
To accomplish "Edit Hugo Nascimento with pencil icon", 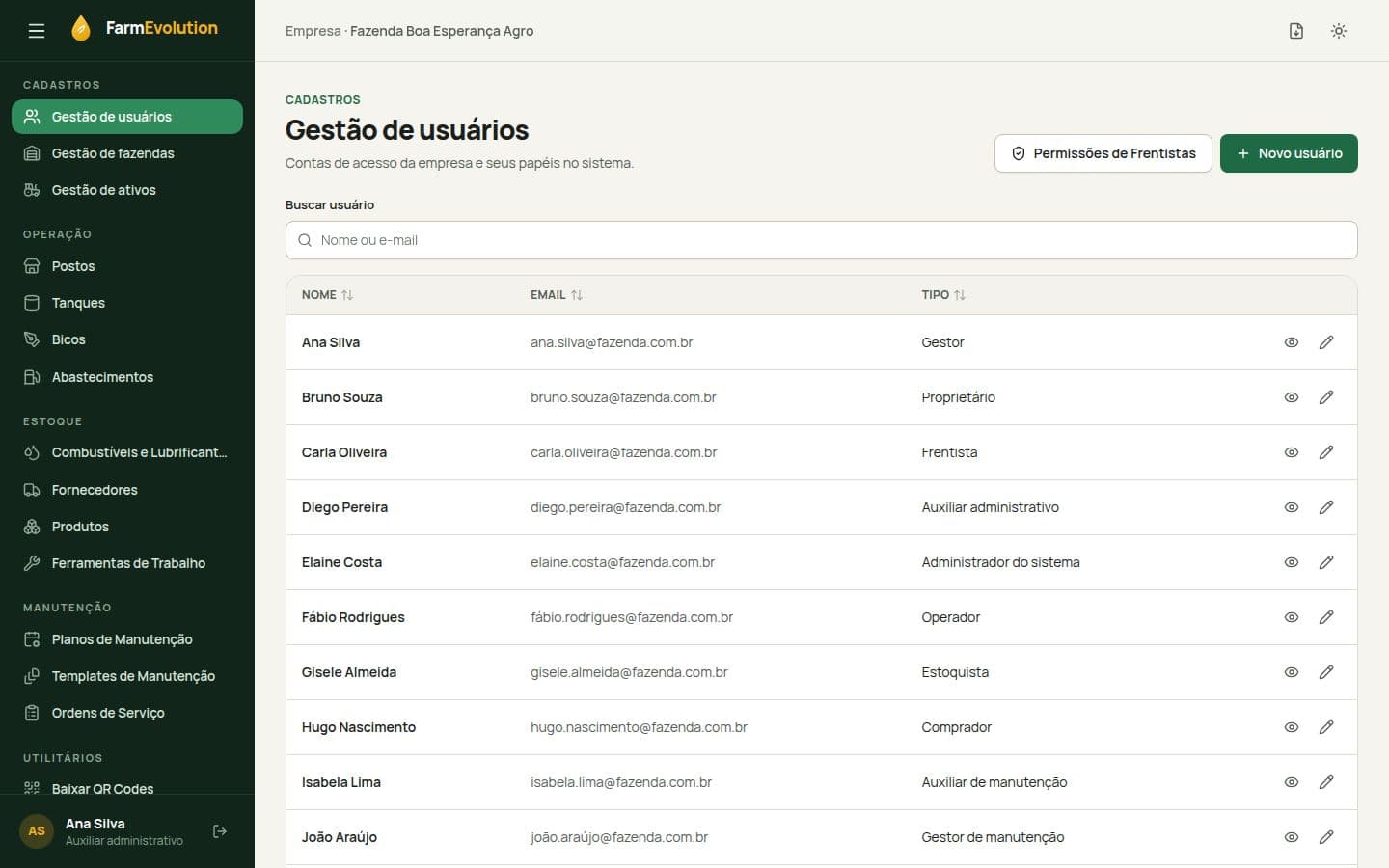I will [1326, 727].
